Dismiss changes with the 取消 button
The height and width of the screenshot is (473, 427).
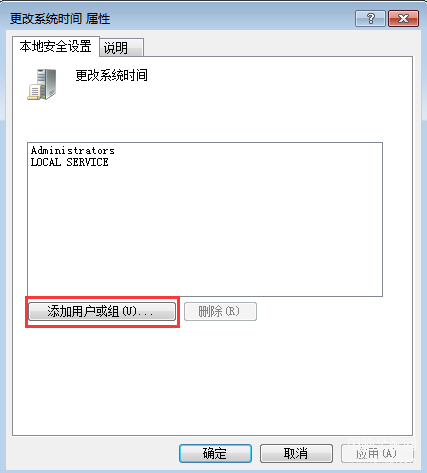point(296,453)
